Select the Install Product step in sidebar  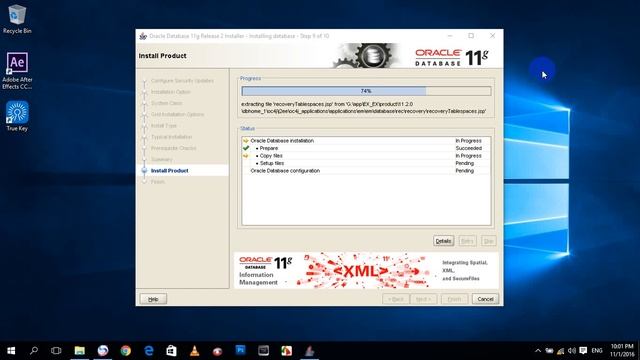click(x=169, y=171)
